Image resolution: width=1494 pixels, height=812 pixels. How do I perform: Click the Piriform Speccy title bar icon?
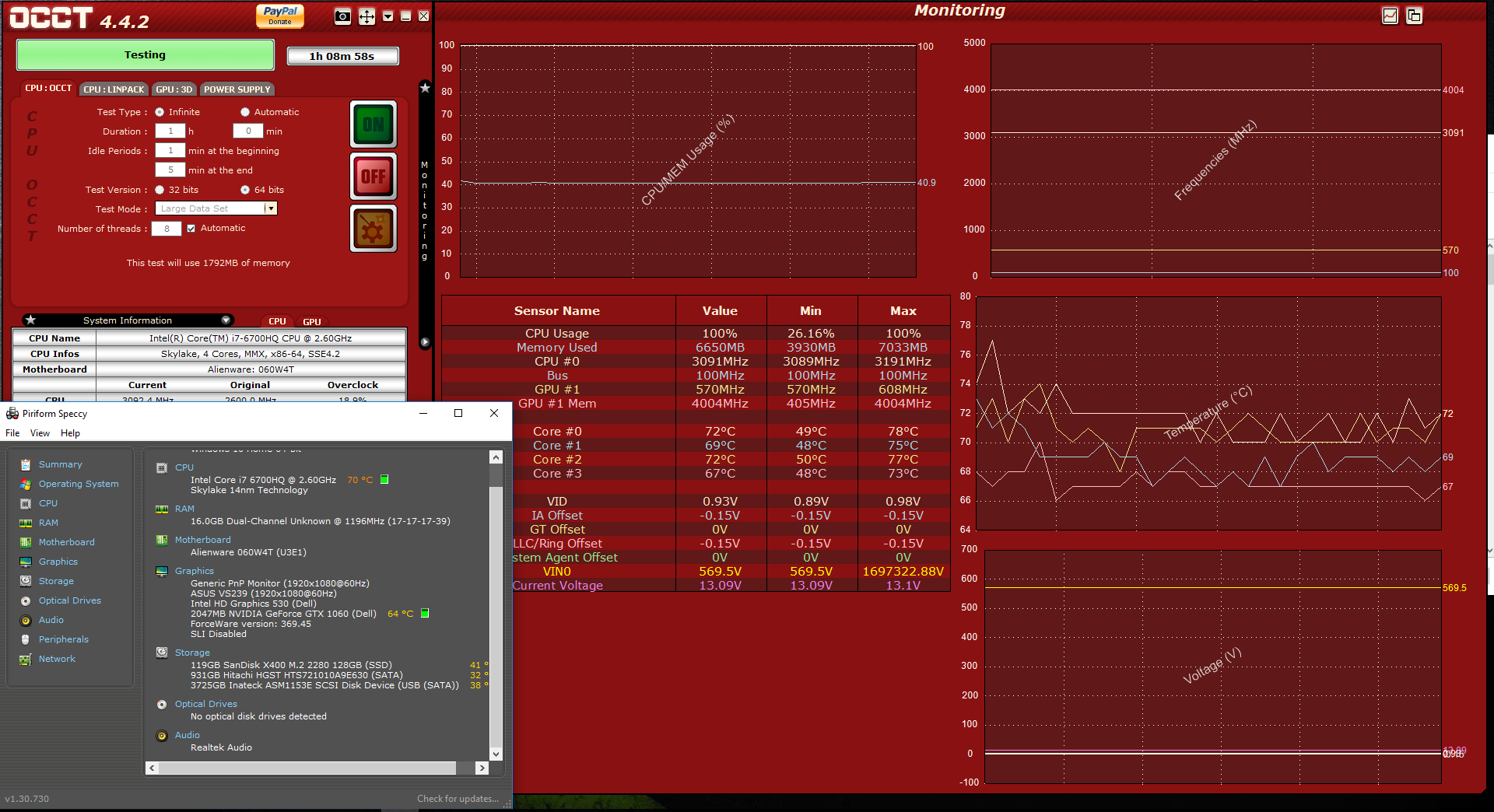(x=12, y=413)
